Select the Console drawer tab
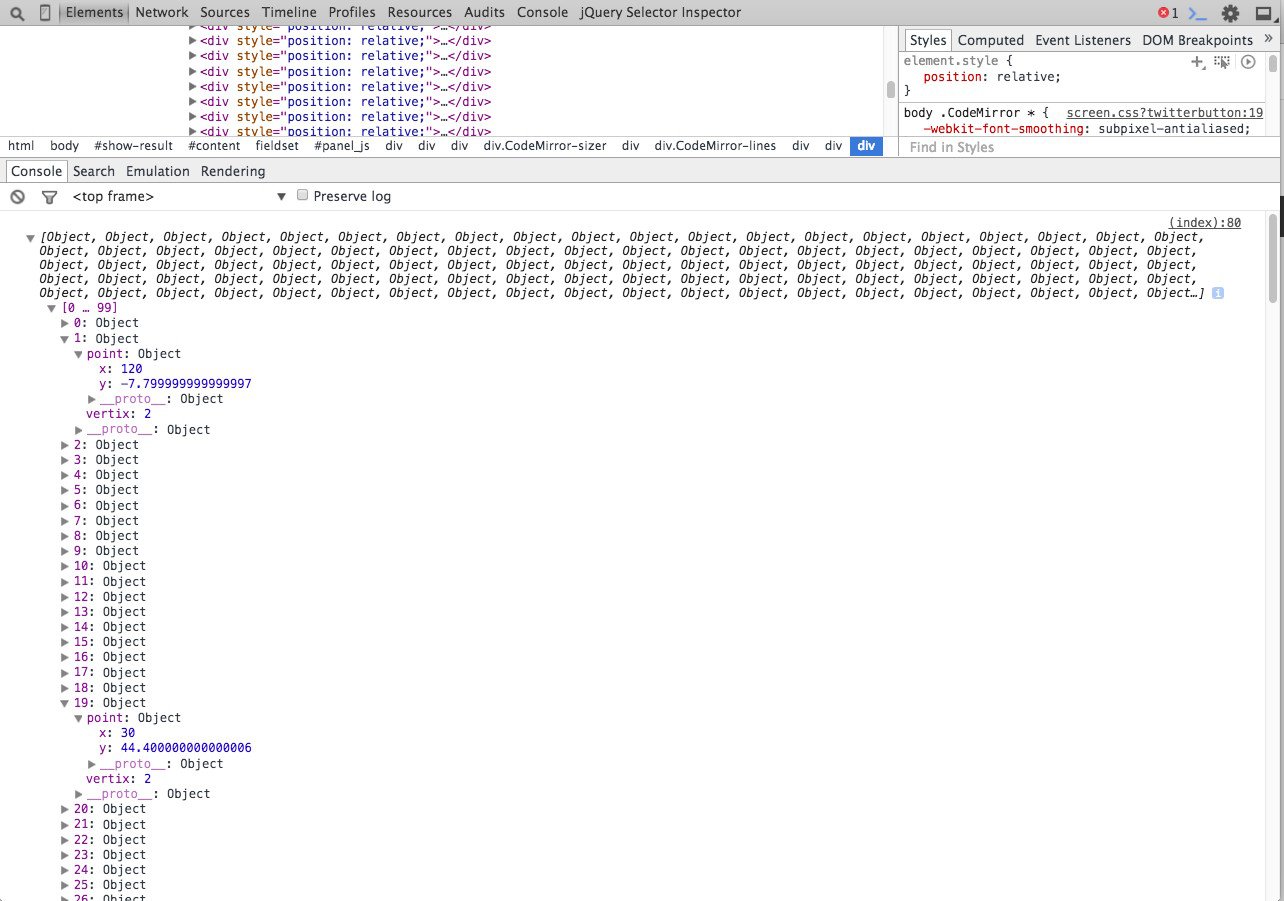The image size is (1284, 901). pyautogui.click(x=37, y=171)
